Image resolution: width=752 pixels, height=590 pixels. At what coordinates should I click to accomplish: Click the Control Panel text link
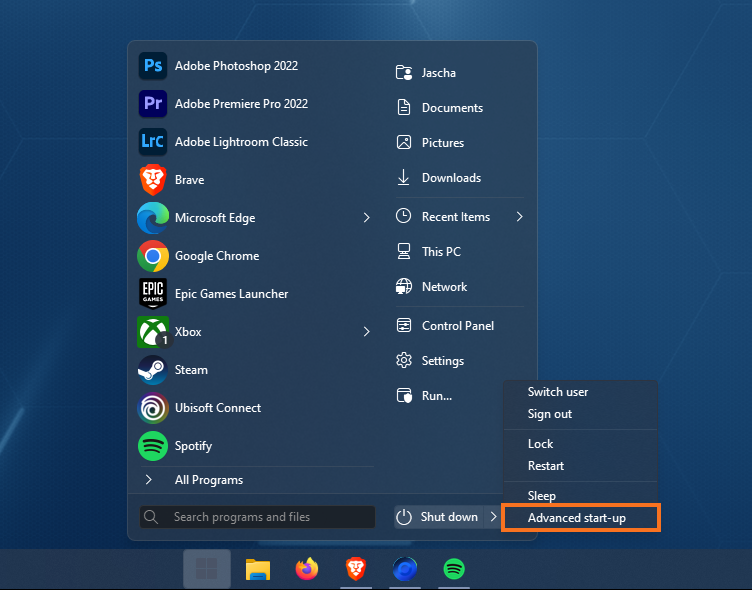(x=458, y=326)
